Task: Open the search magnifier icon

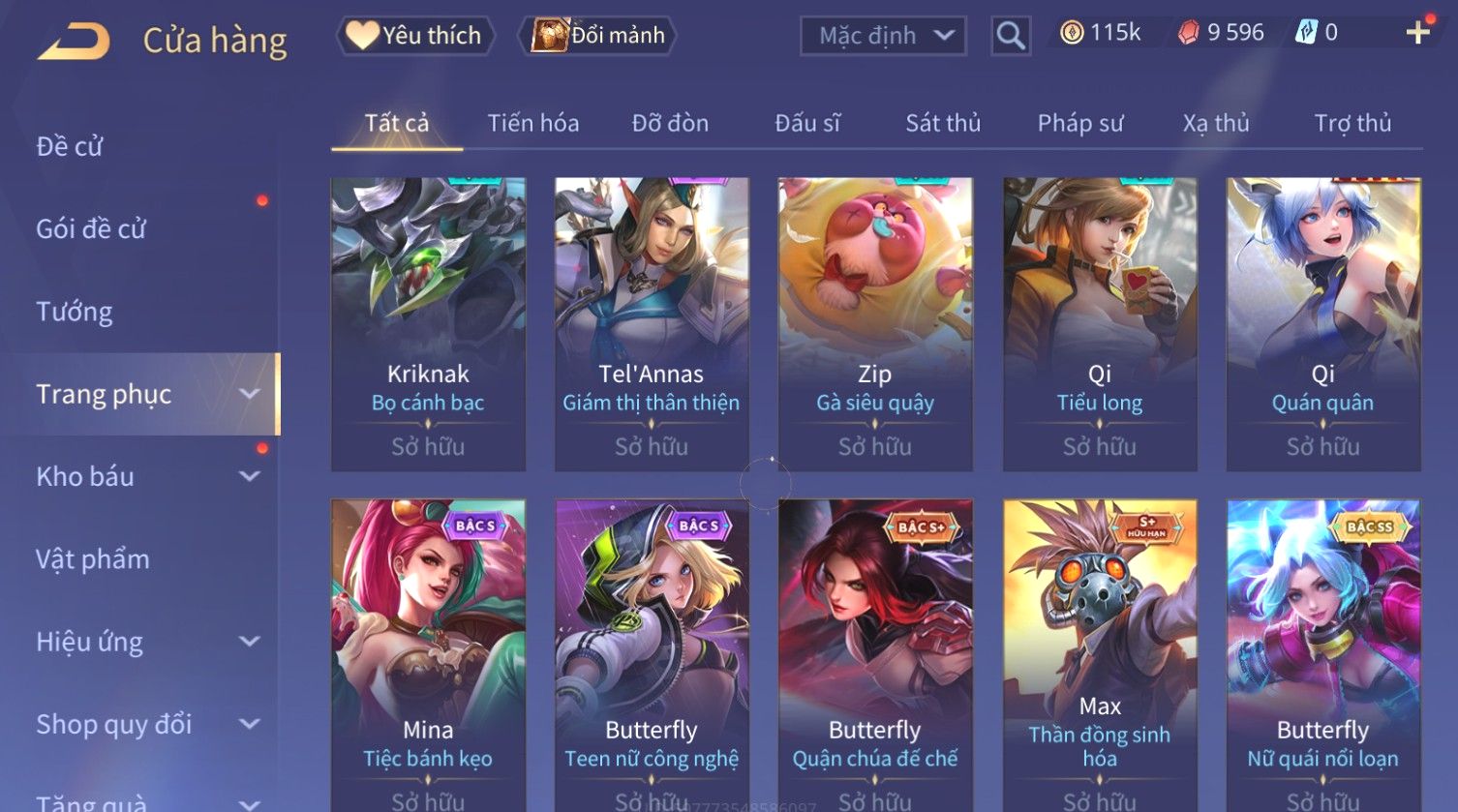Action: [1011, 36]
